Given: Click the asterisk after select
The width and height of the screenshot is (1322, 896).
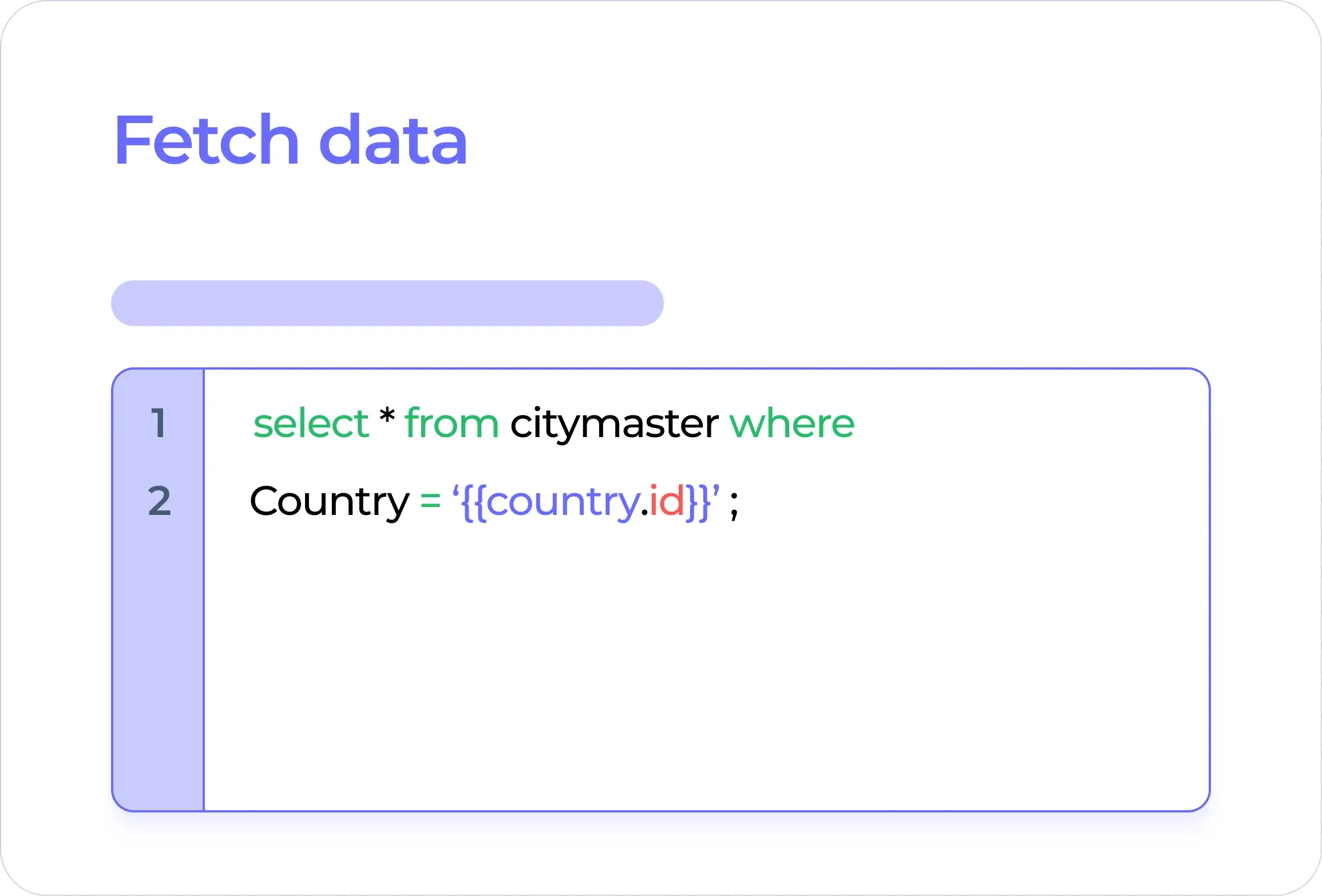Looking at the screenshot, I should point(387,416).
